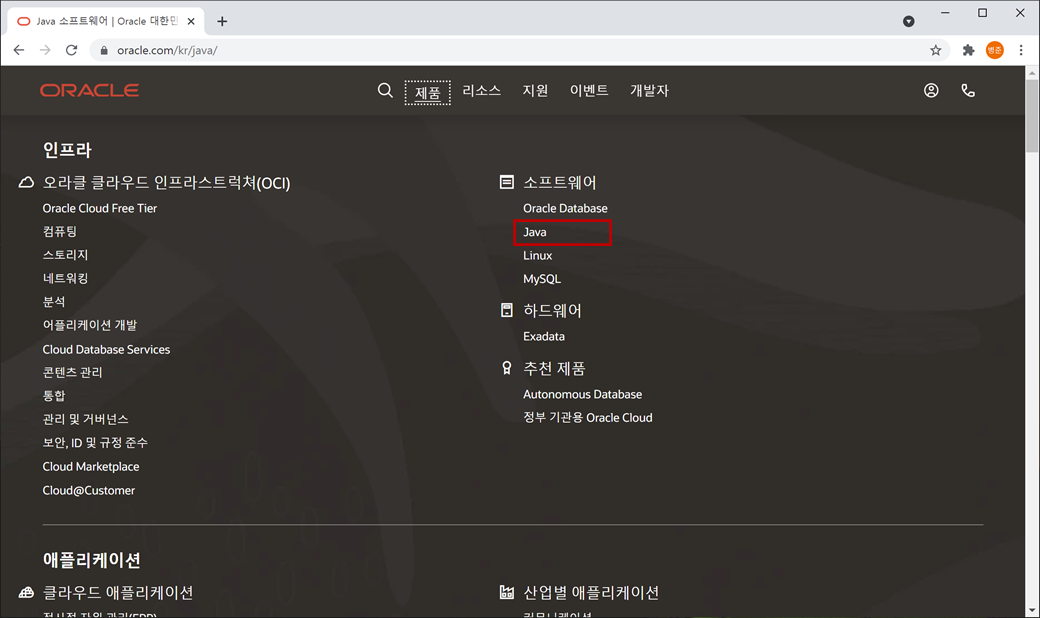
Task: Click the 콘텐츠 관리 link
Action: (72, 372)
